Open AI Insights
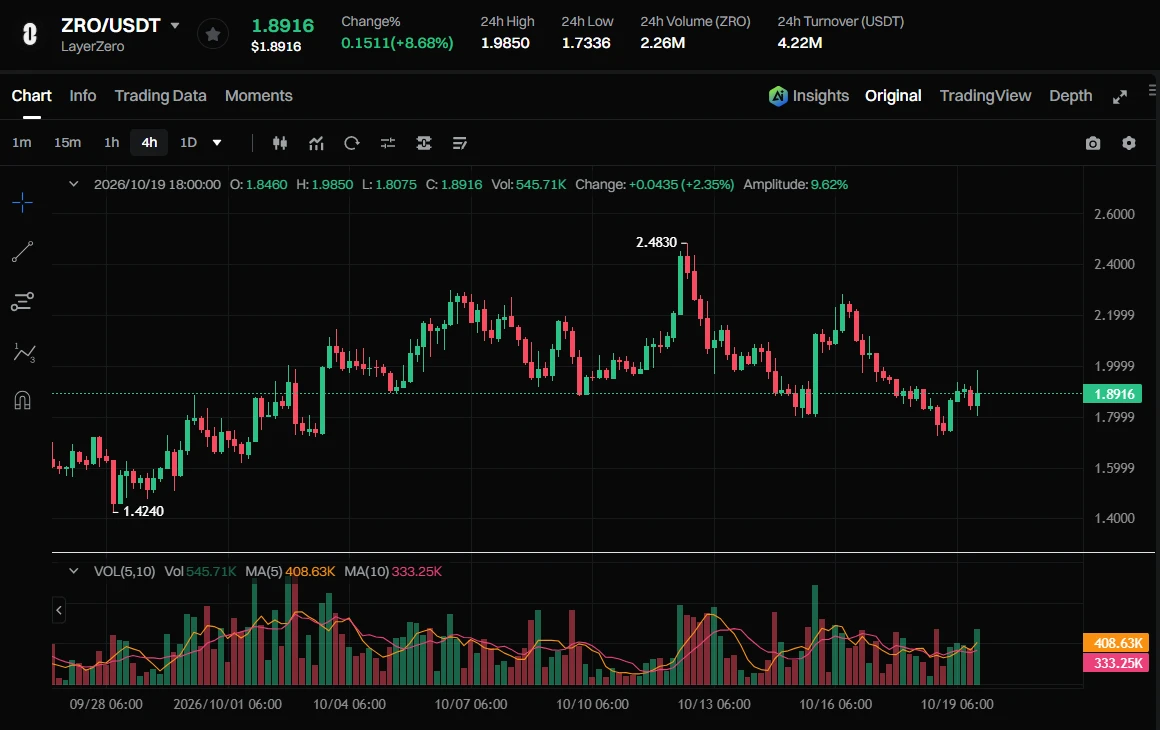The width and height of the screenshot is (1160, 730). 809,95
